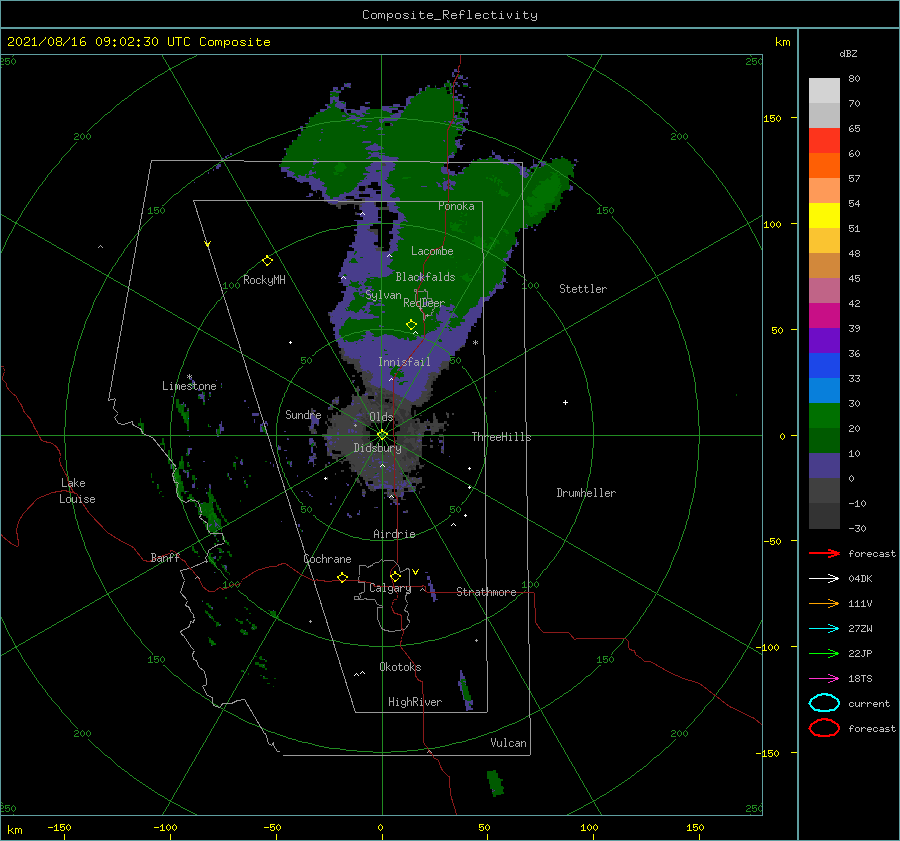Click the red forecast arrow in legend
Screen dimensions: 900x841
tap(825, 553)
